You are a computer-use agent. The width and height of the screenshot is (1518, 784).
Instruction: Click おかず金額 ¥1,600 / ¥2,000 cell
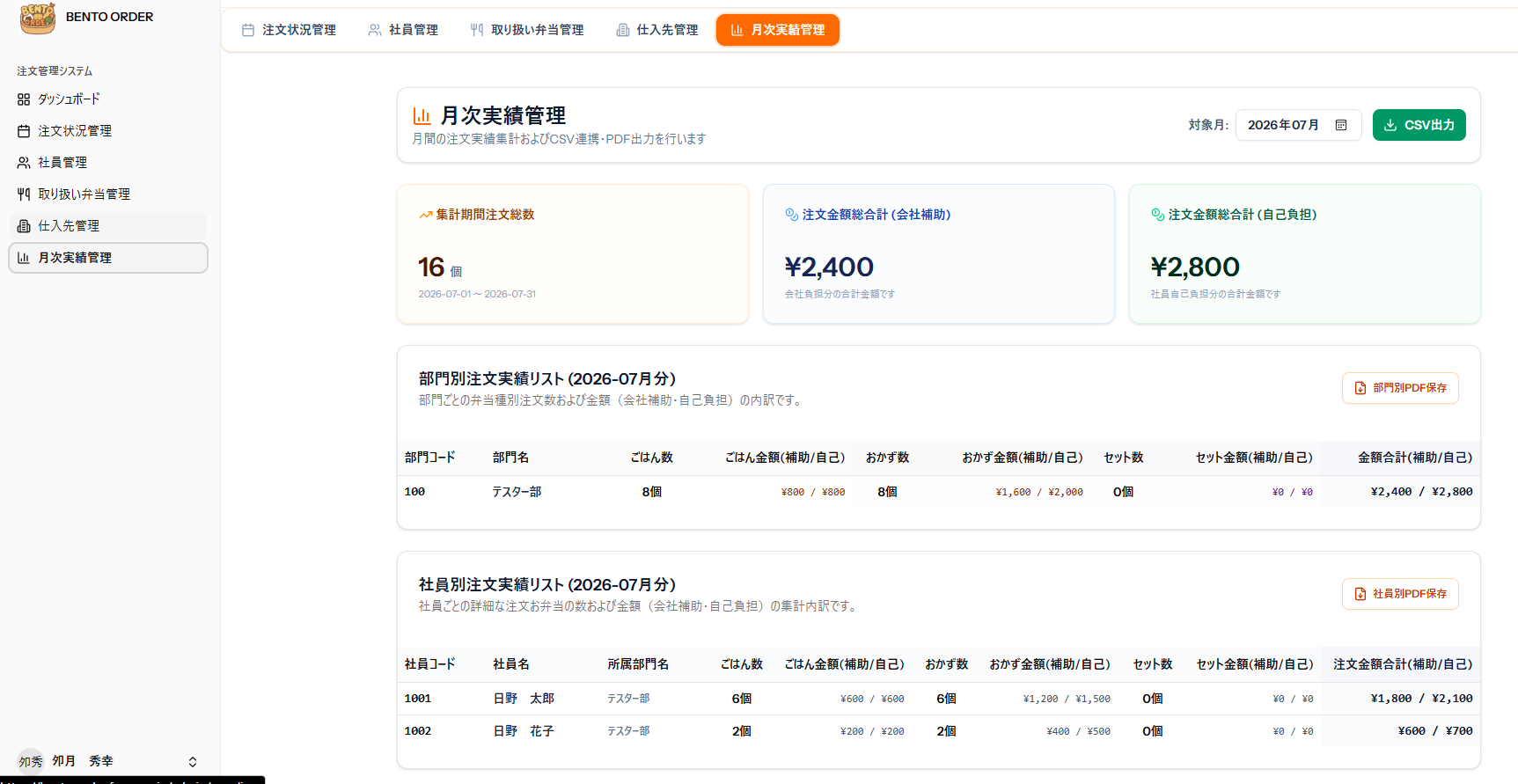click(x=1039, y=493)
